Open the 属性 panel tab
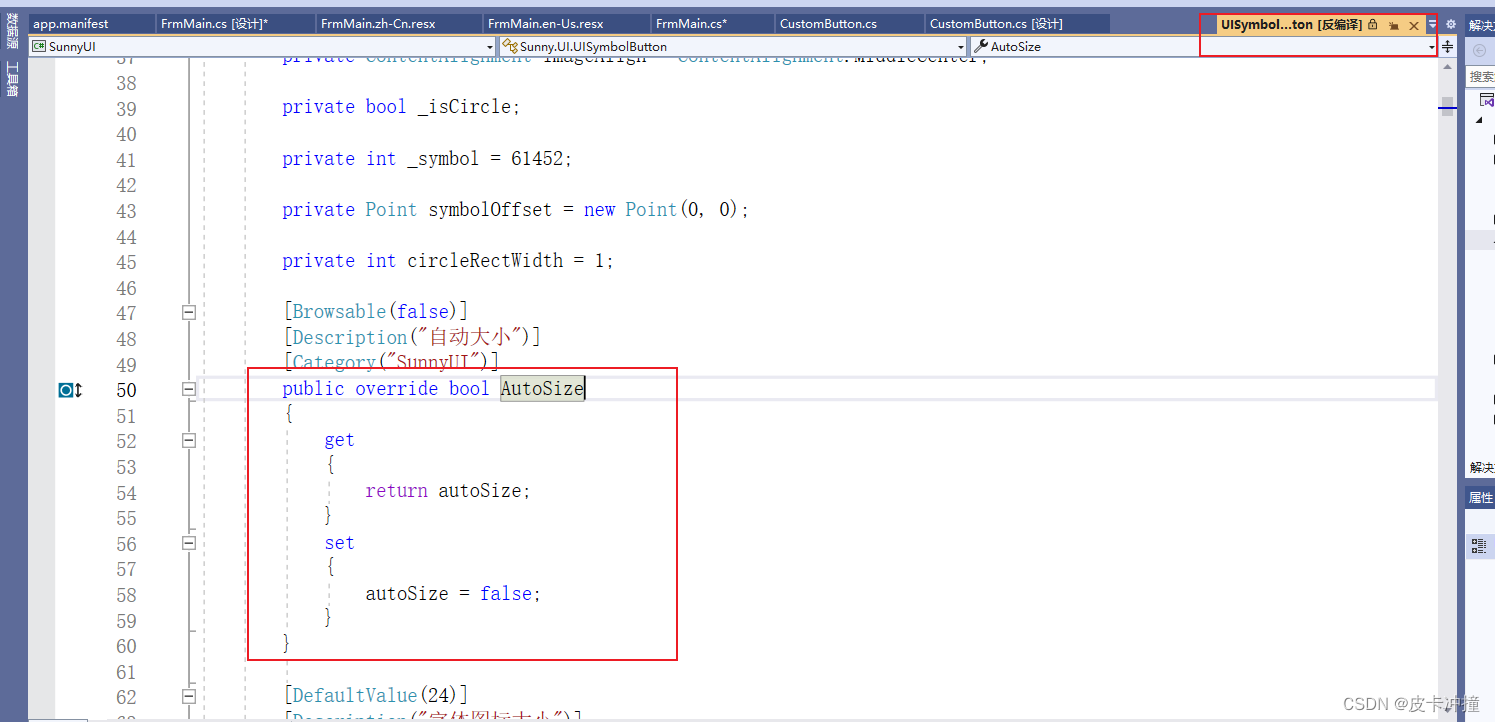Screen dimensions: 1495x722 1480,497
